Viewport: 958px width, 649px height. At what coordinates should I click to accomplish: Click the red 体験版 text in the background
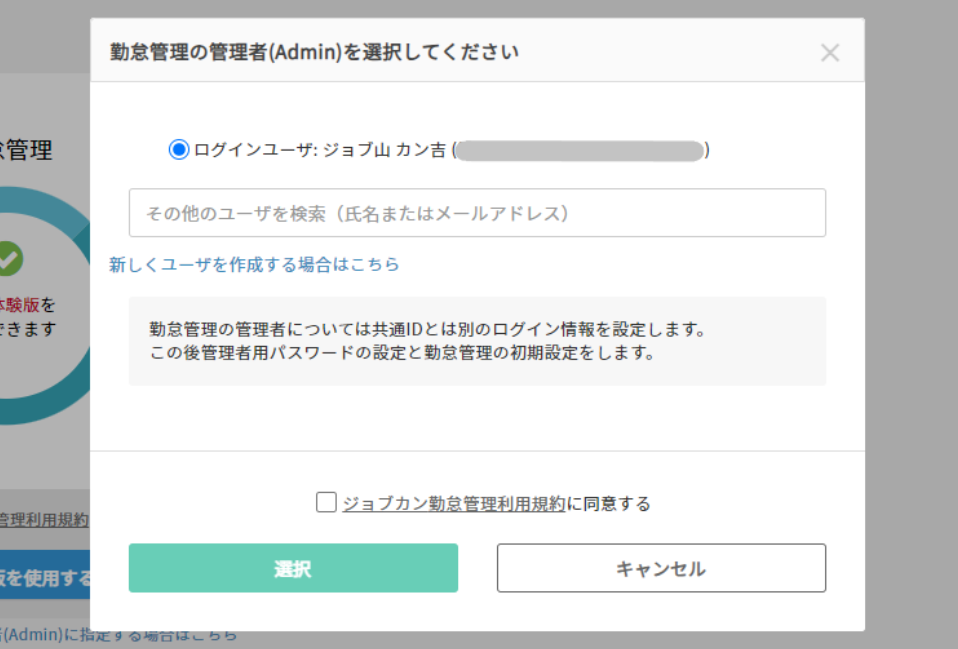pos(19,304)
